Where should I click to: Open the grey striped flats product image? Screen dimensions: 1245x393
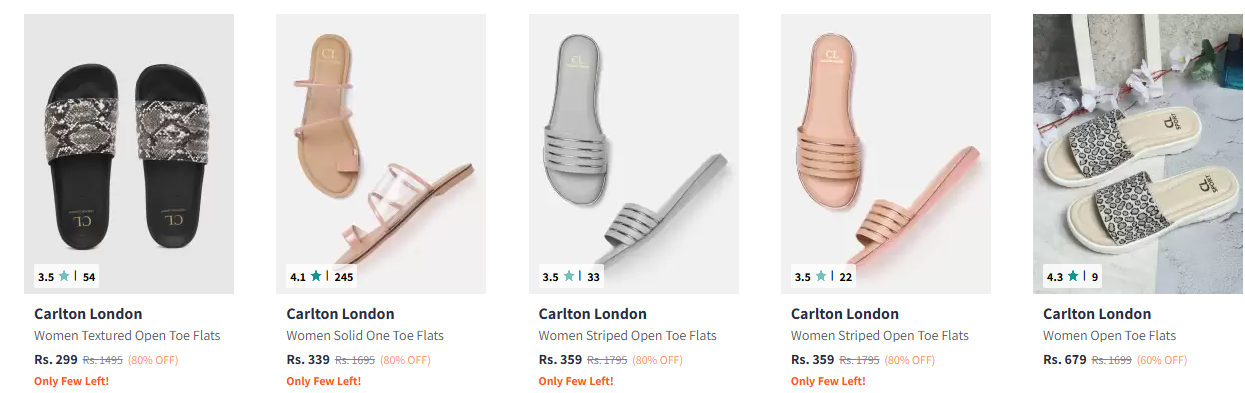pyautogui.click(x=634, y=154)
